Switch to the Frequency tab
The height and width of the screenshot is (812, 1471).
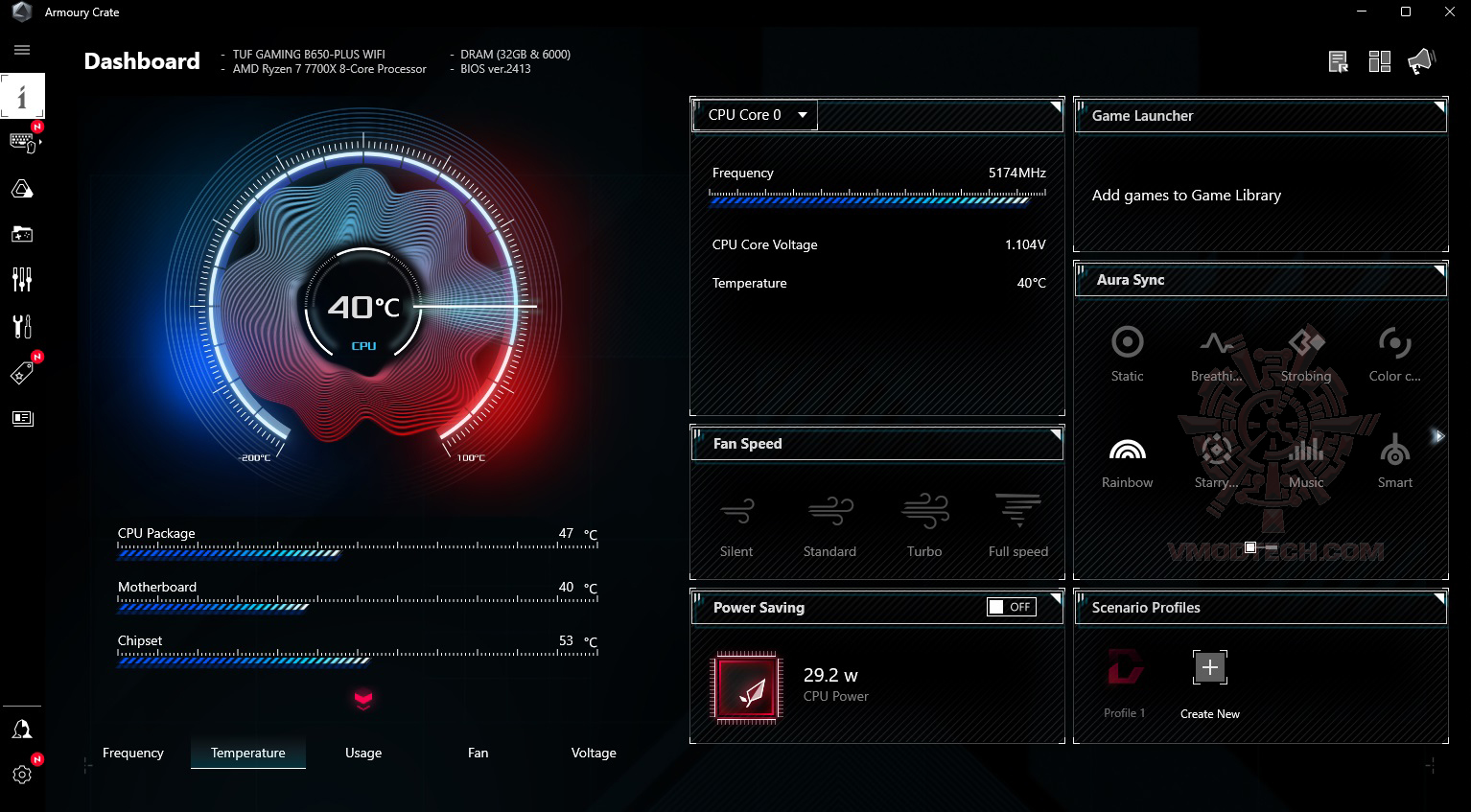click(133, 753)
